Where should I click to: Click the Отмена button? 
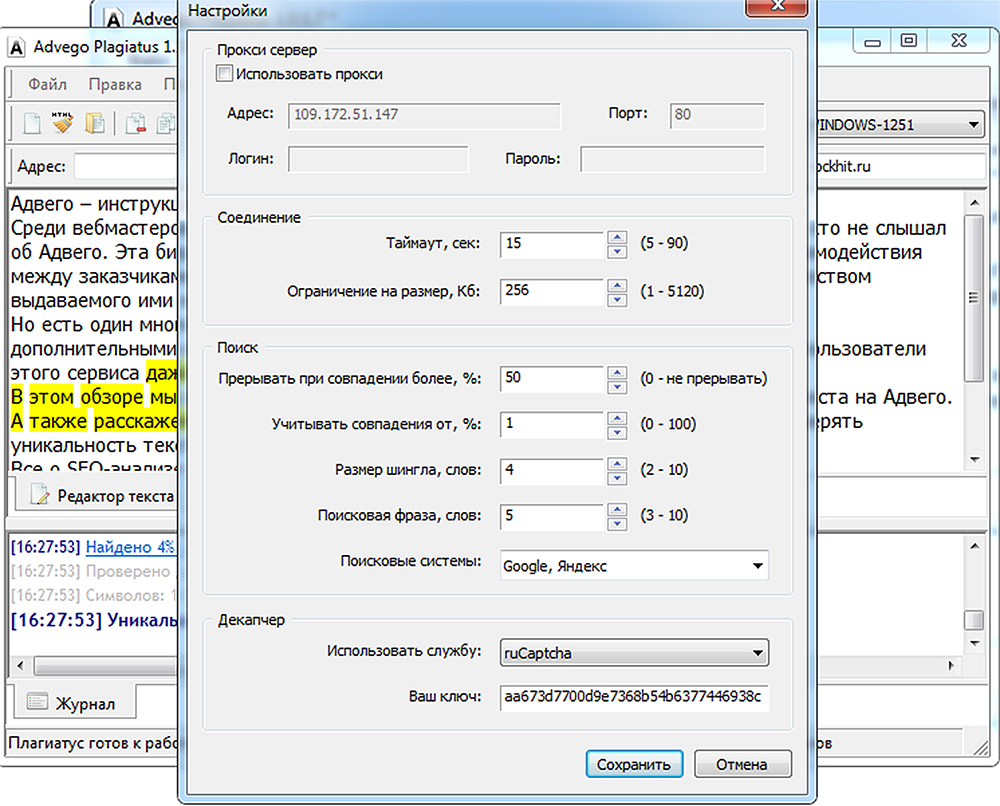click(742, 764)
